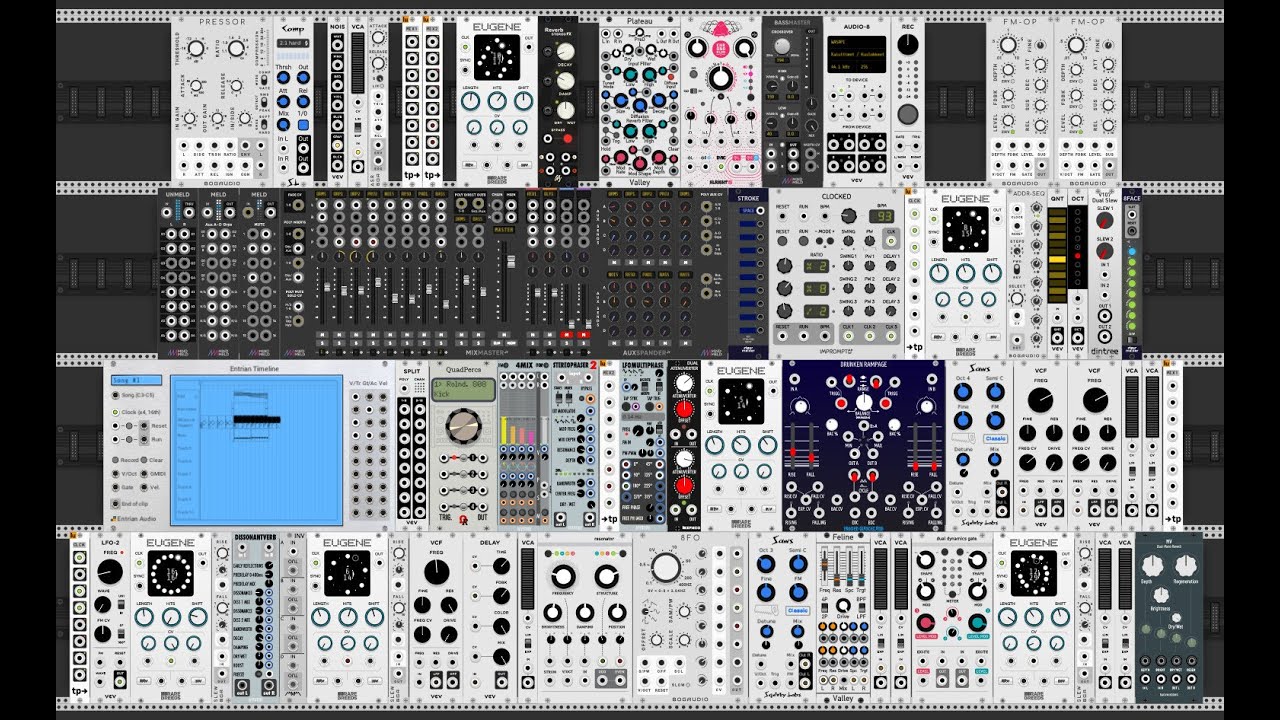
Task: Click Classic on Saws beside 8FO
Action: (797, 609)
